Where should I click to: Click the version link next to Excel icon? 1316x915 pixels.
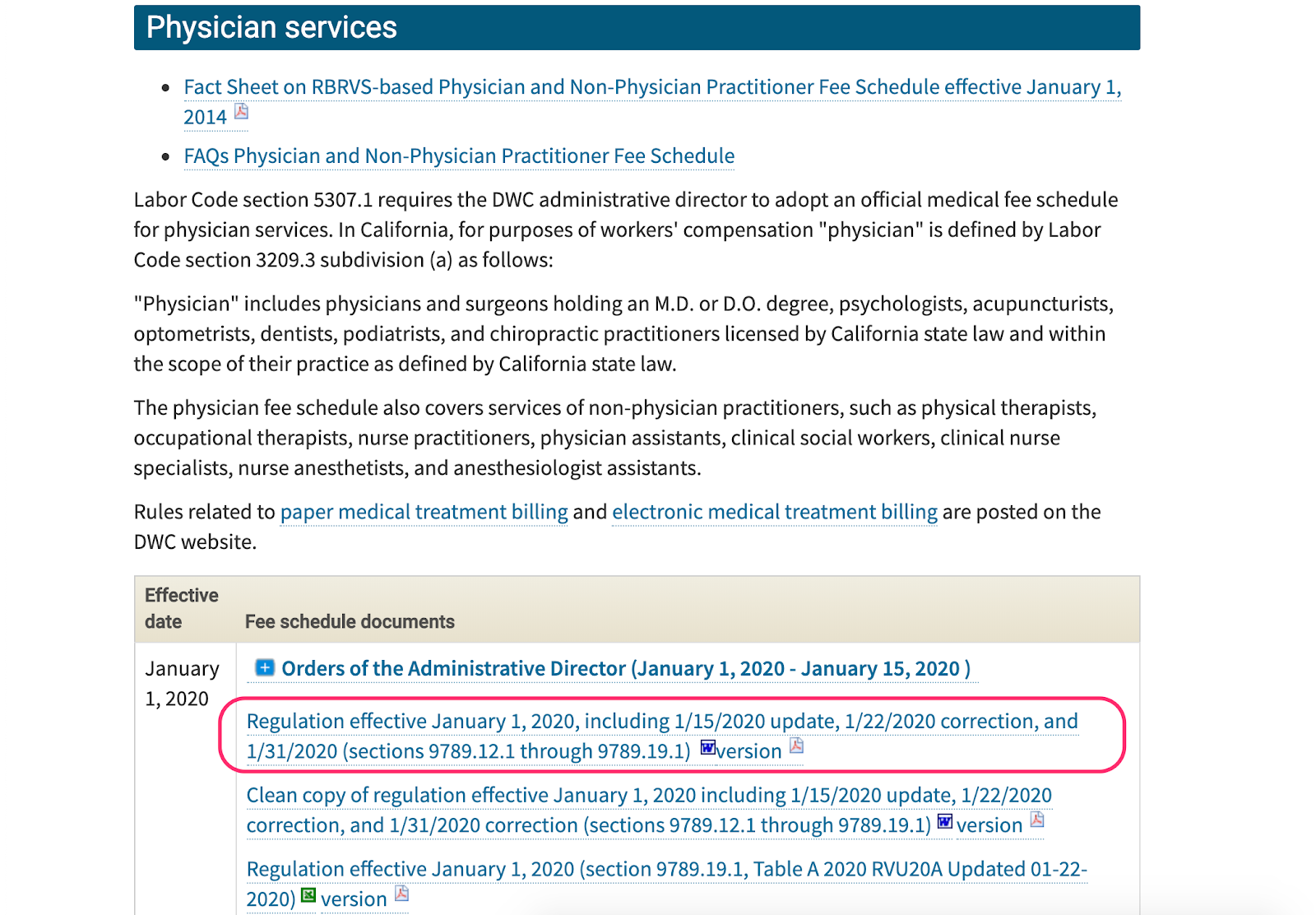tap(354, 899)
